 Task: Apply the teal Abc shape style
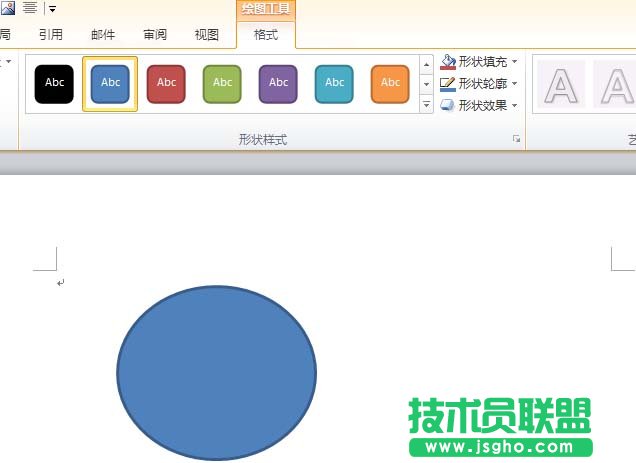click(x=334, y=84)
